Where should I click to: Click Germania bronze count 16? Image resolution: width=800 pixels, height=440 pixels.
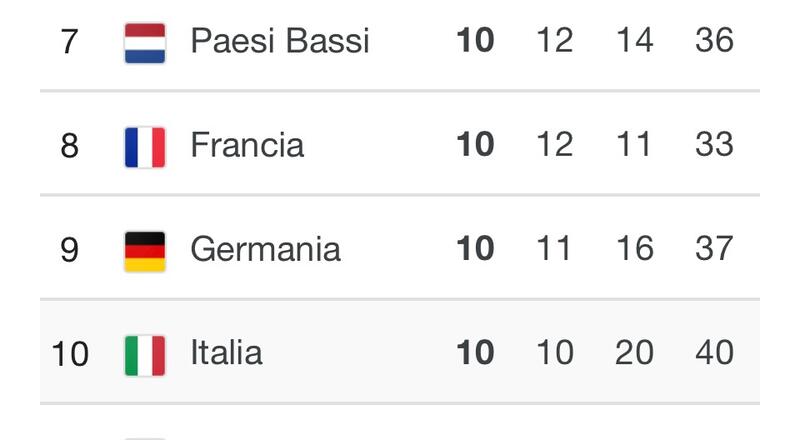click(634, 249)
